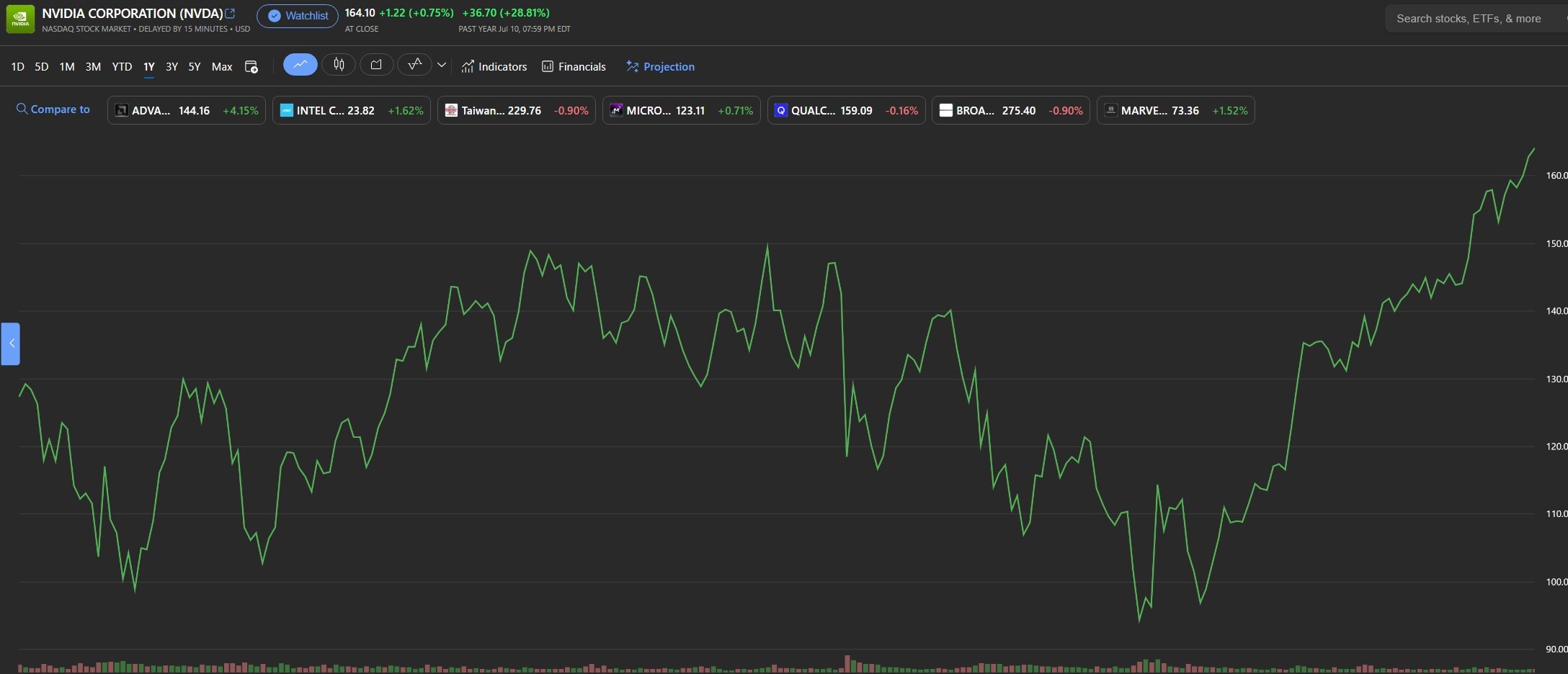Select the fourth chart style icon

[415, 65]
